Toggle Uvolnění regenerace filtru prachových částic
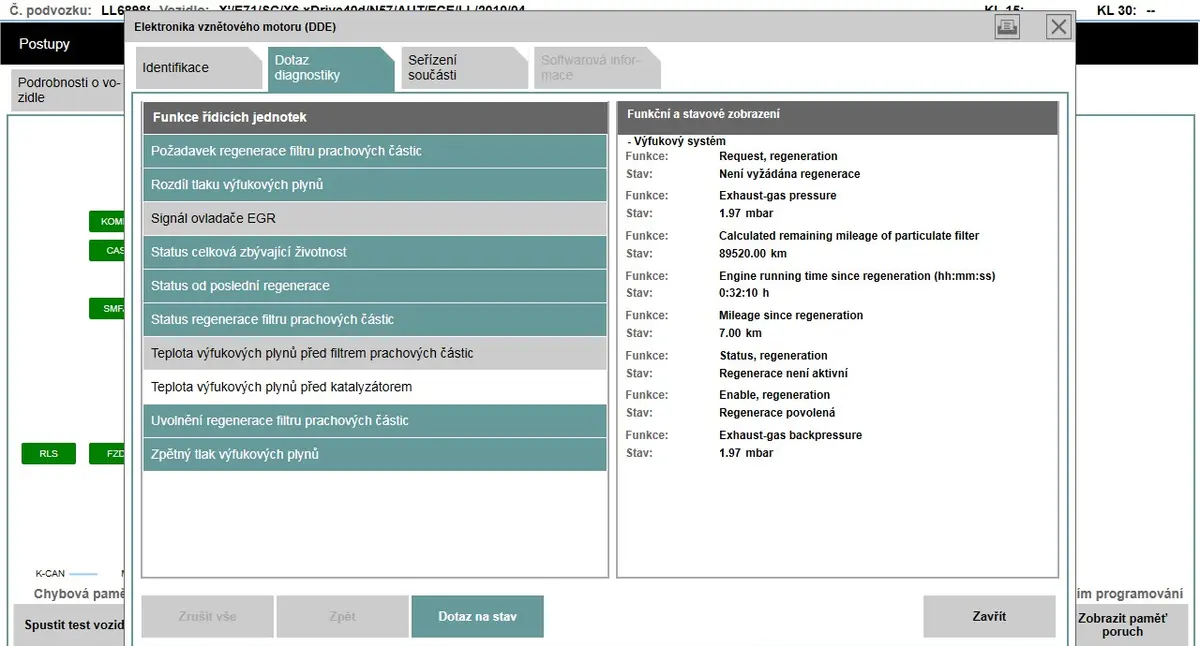The image size is (1200, 646). coord(375,421)
